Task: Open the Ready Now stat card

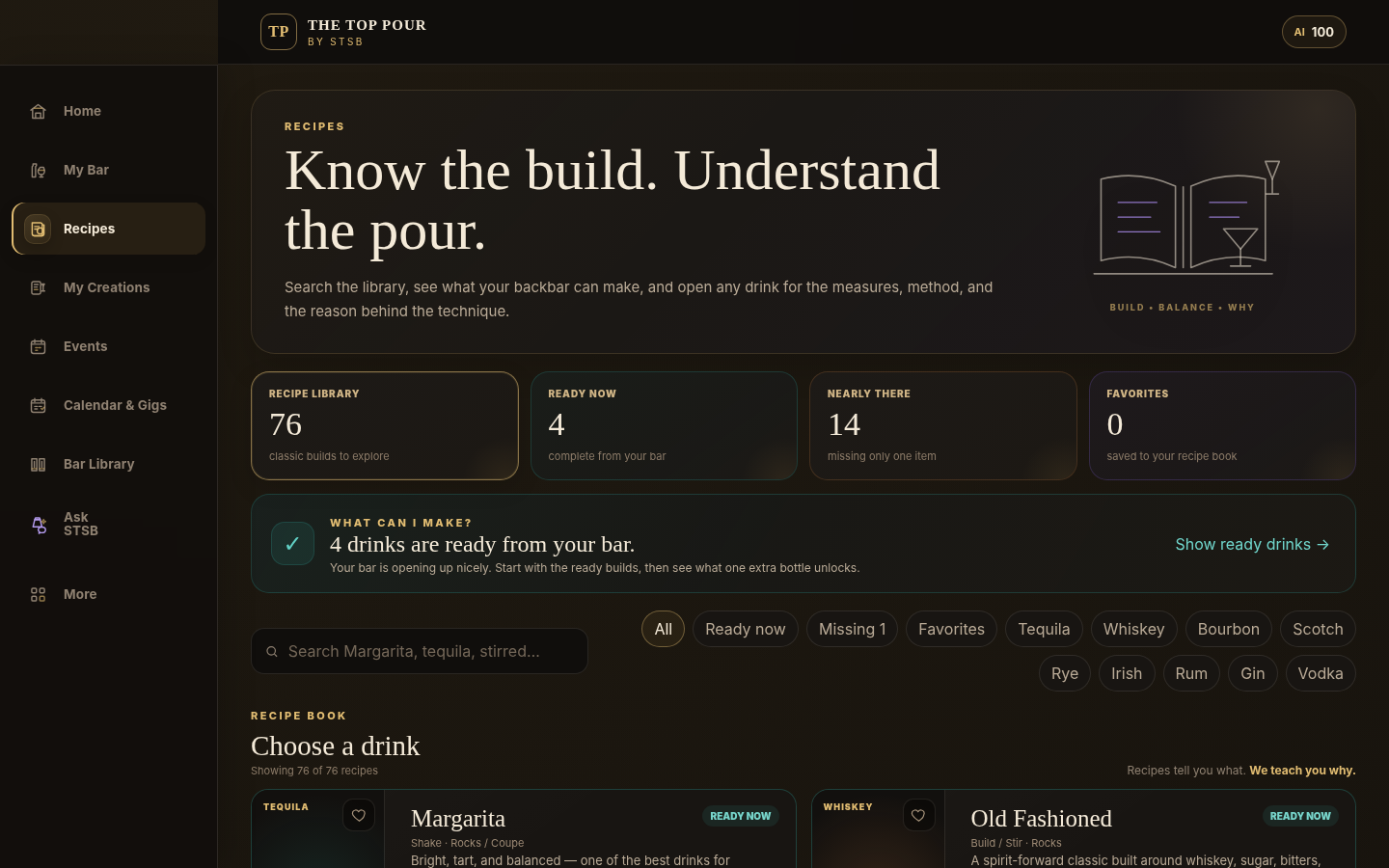Action: point(664,425)
